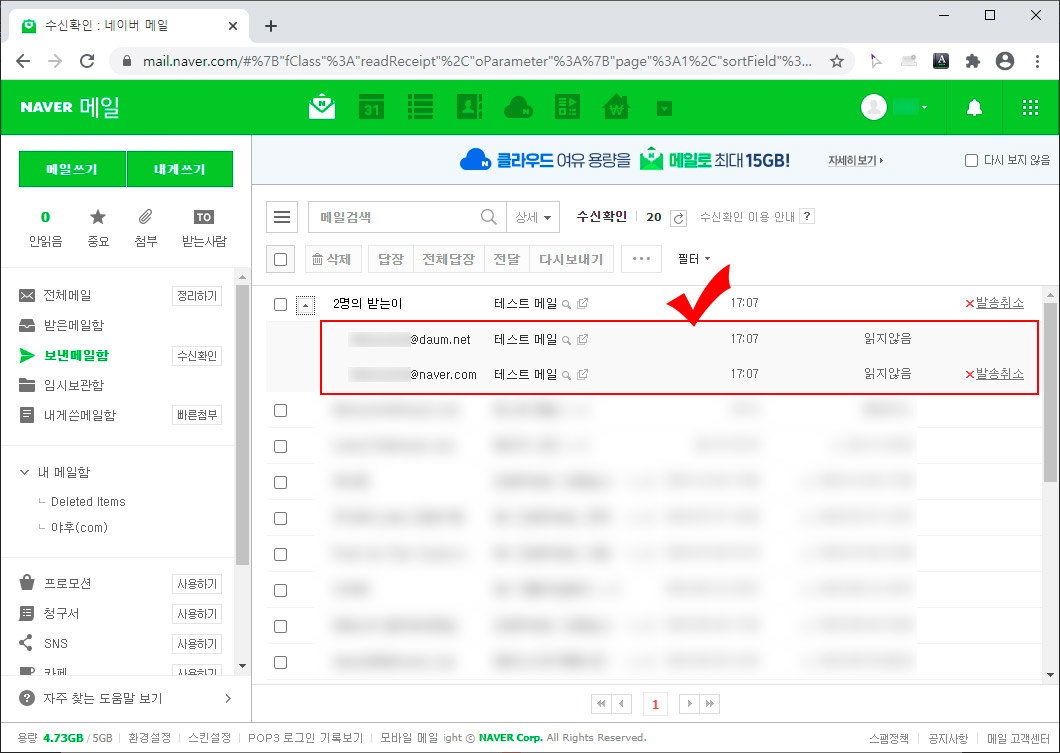Open Naver Cloud MYBOX icon

coord(519,107)
